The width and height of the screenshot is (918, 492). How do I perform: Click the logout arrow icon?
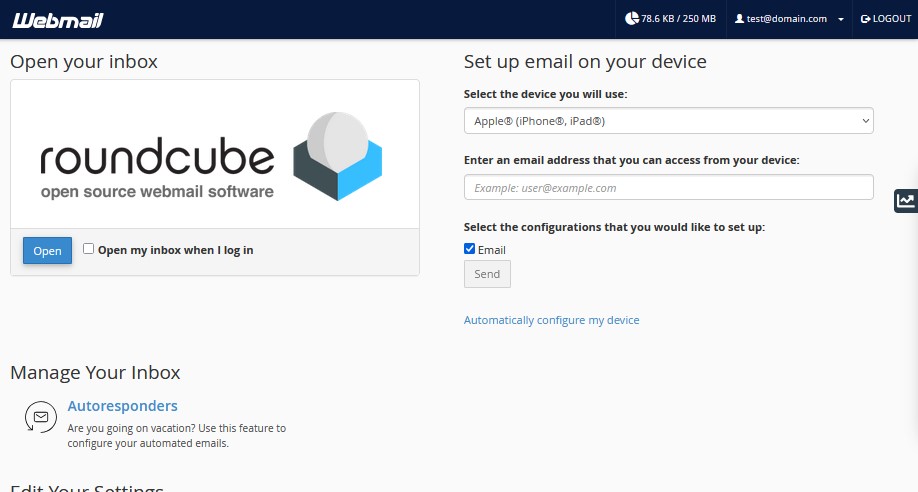(865, 19)
